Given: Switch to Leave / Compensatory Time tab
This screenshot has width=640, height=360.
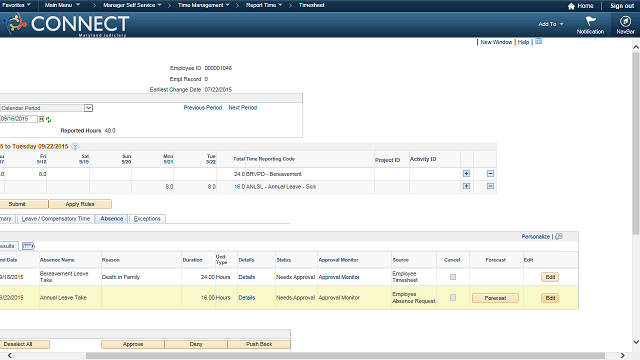Looking at the screenshot, I should (x=56, y=219).
